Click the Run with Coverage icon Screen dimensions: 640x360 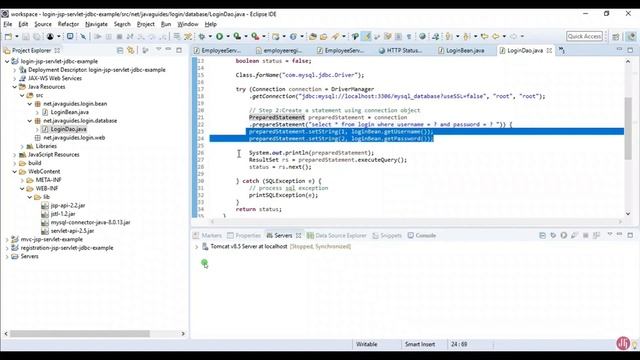pos(237,36)
